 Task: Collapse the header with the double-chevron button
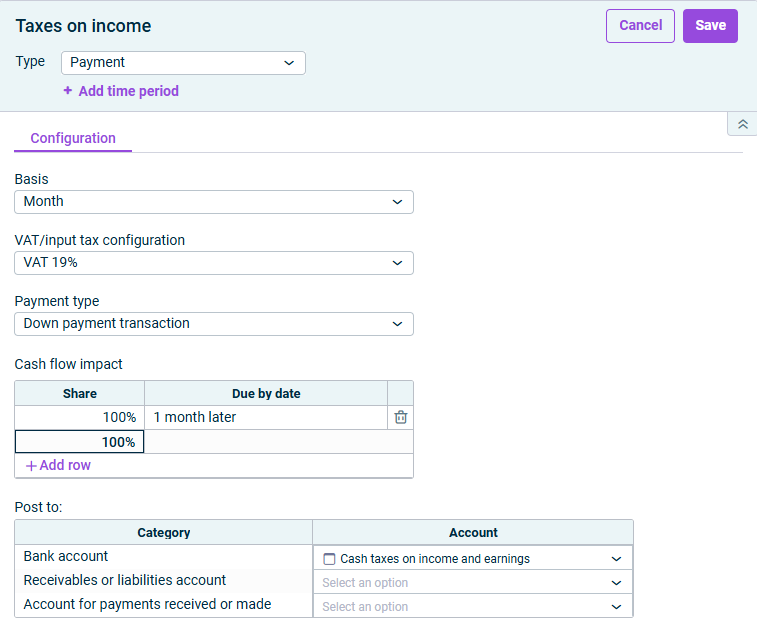pyautogui.click(x=743, y=124)
